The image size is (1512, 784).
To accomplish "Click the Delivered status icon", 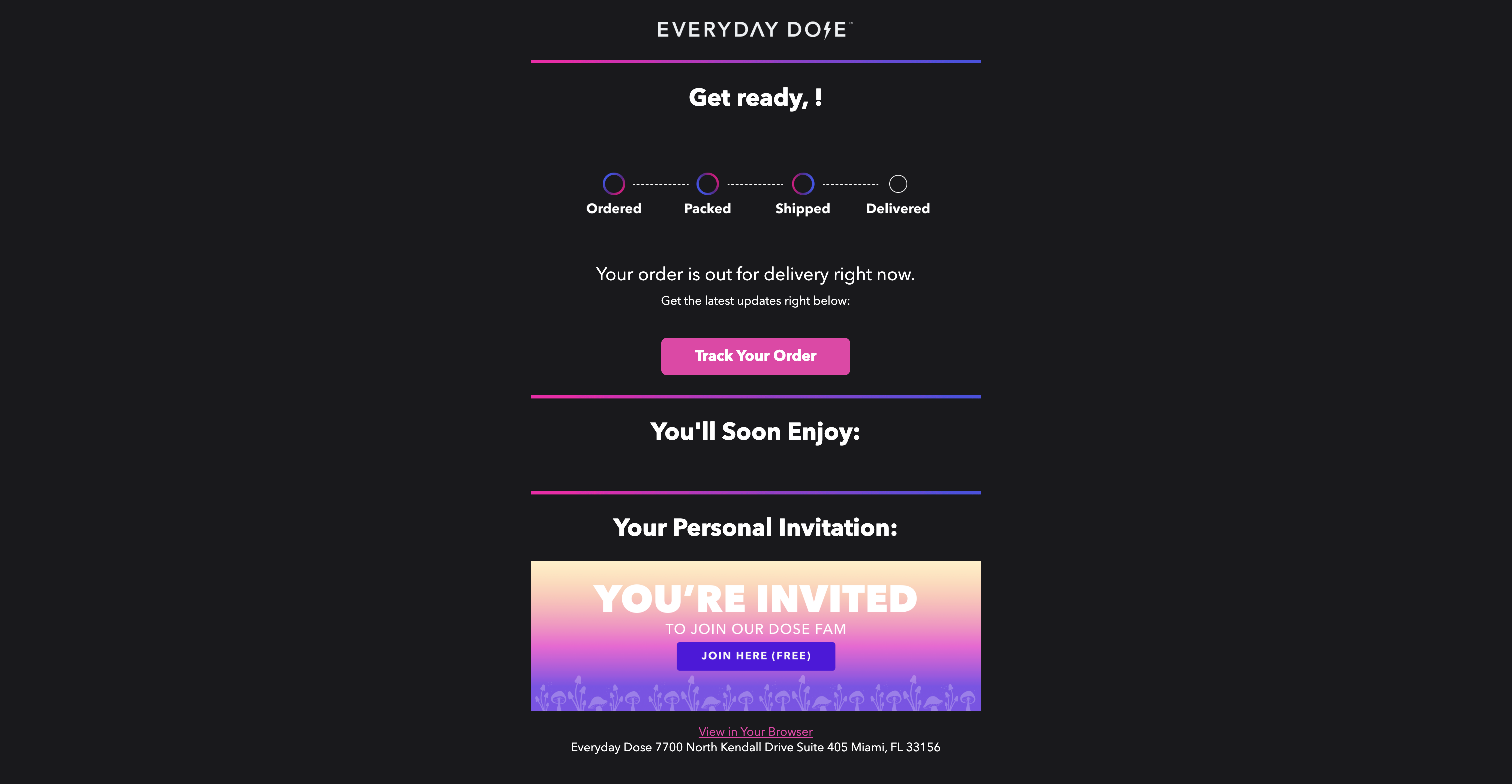I will pos(898,184).
